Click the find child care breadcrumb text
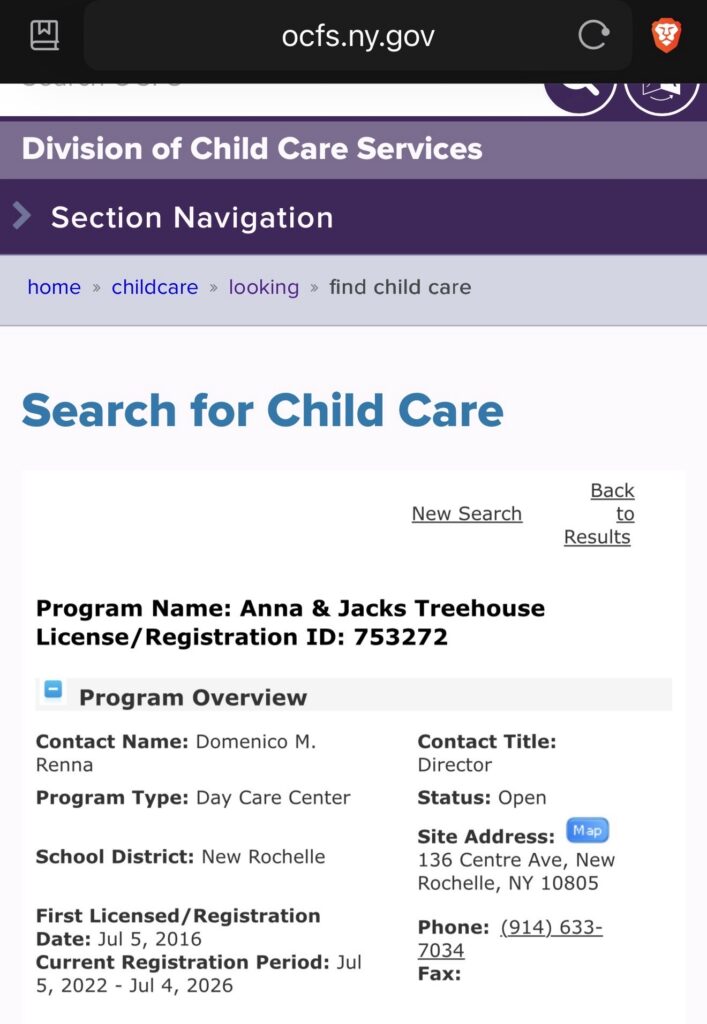707x1024 pixels. click(x=400, y=287)
